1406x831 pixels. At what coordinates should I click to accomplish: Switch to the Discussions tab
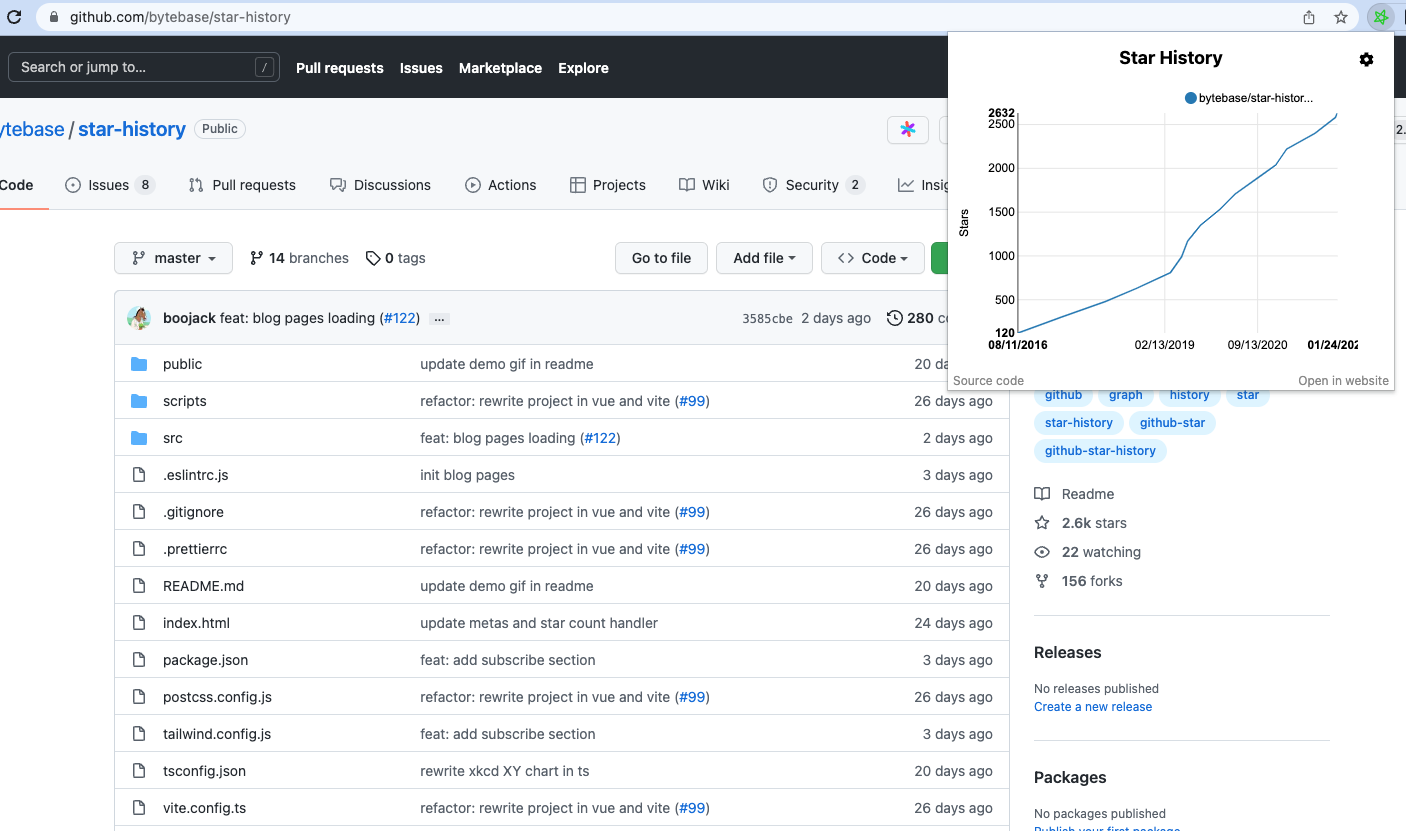point(380,185)
